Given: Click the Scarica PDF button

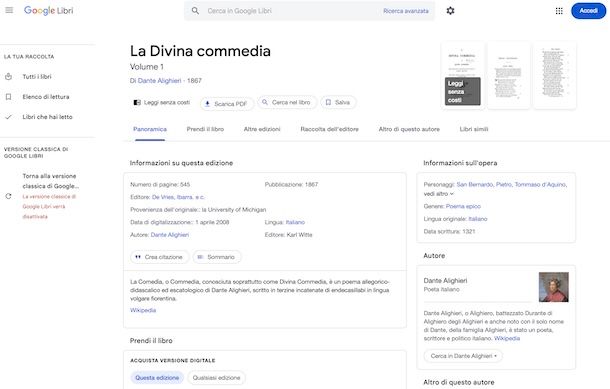Looking at the screenshot, I should point(227,103).
